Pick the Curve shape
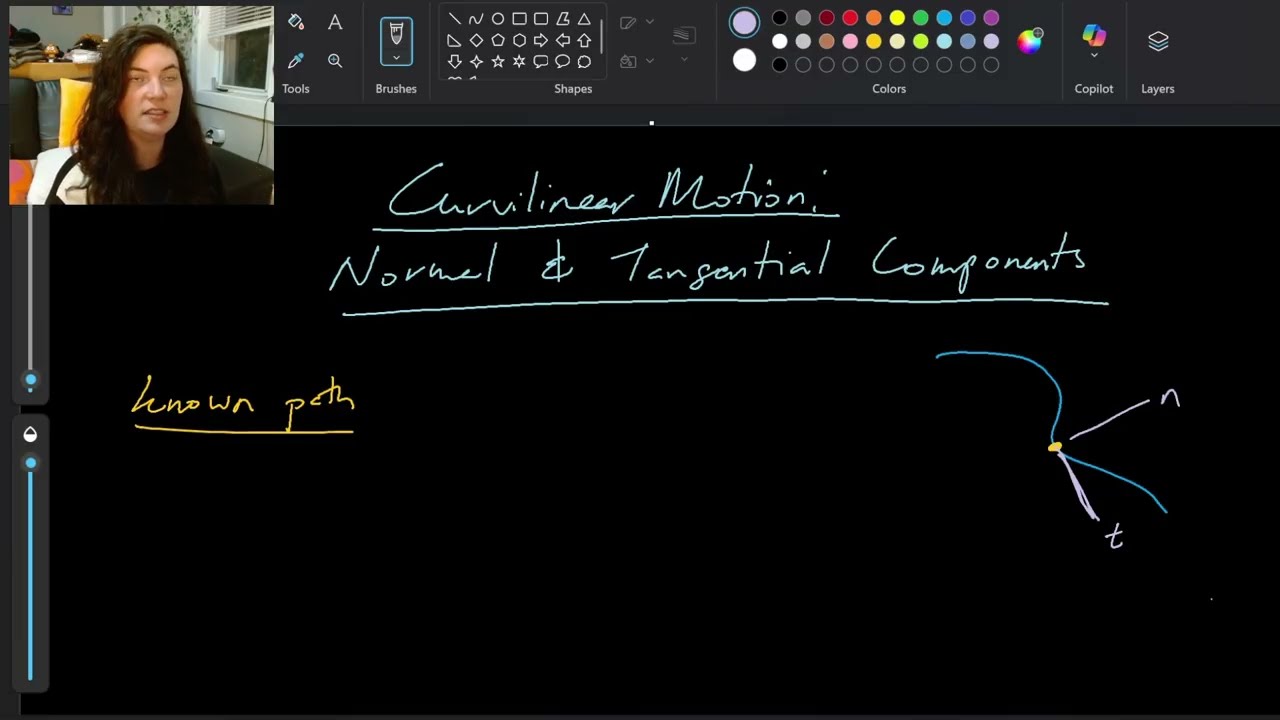 click(476, 19)
